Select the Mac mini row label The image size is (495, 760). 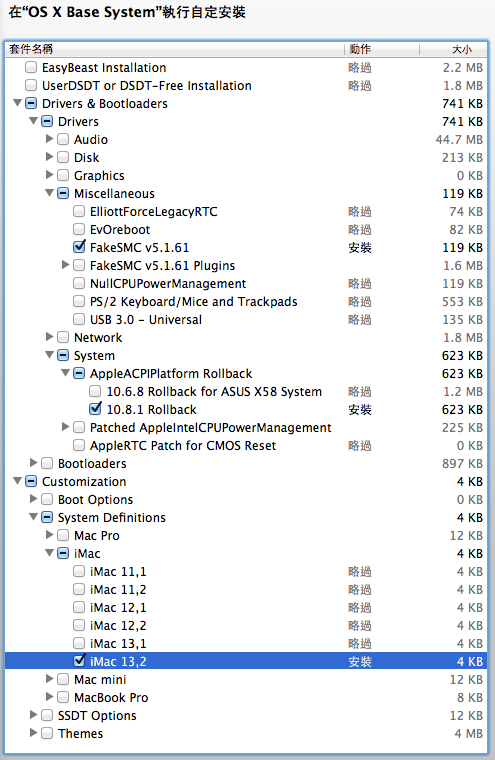click(100, 680)
